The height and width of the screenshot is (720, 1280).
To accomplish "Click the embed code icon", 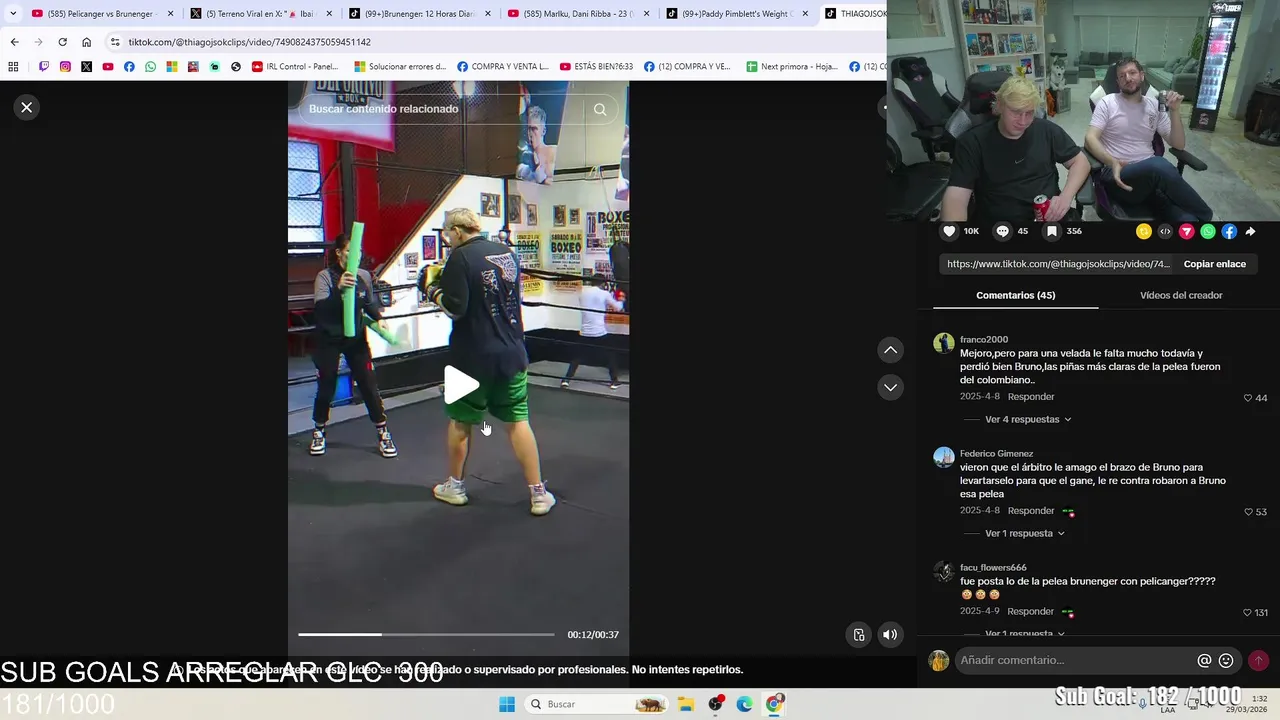I will tap(1165, 231).
